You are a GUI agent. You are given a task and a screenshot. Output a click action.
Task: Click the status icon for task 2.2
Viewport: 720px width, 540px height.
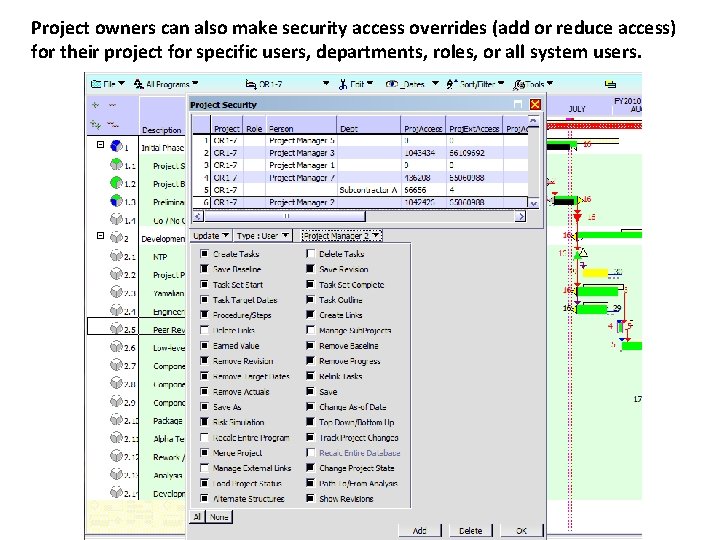point(116,274)
